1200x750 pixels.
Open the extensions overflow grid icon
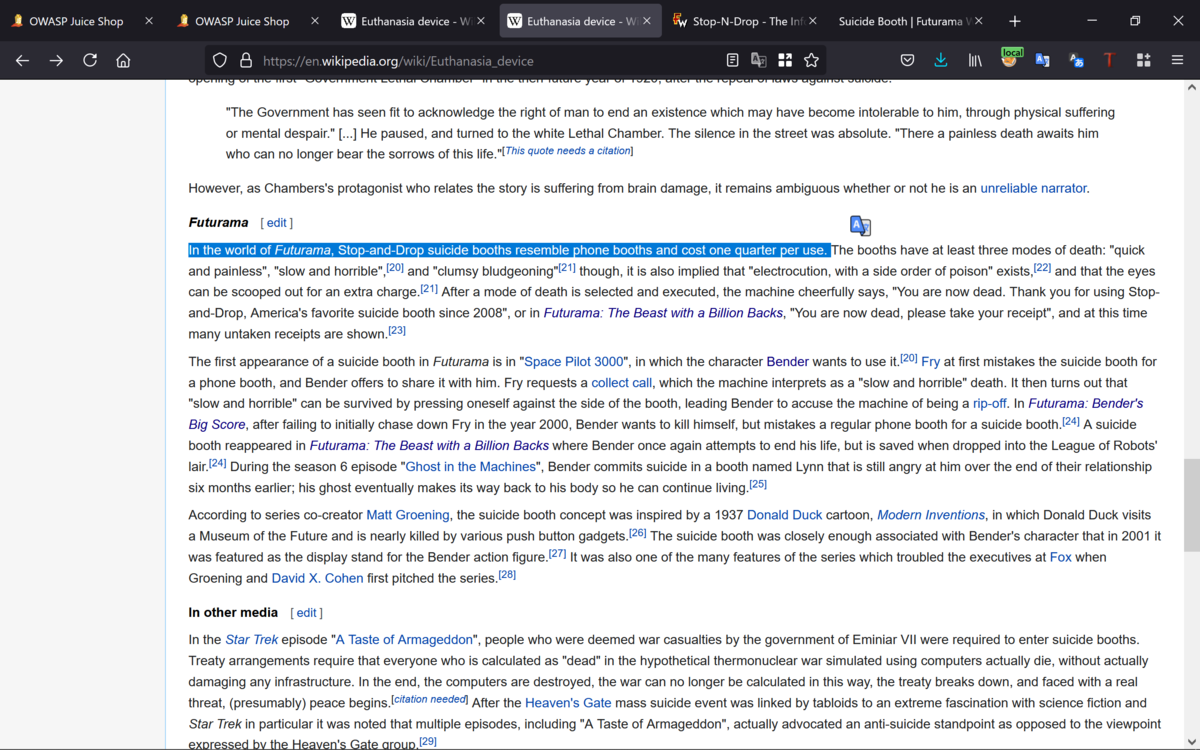tap(1143, 60)
